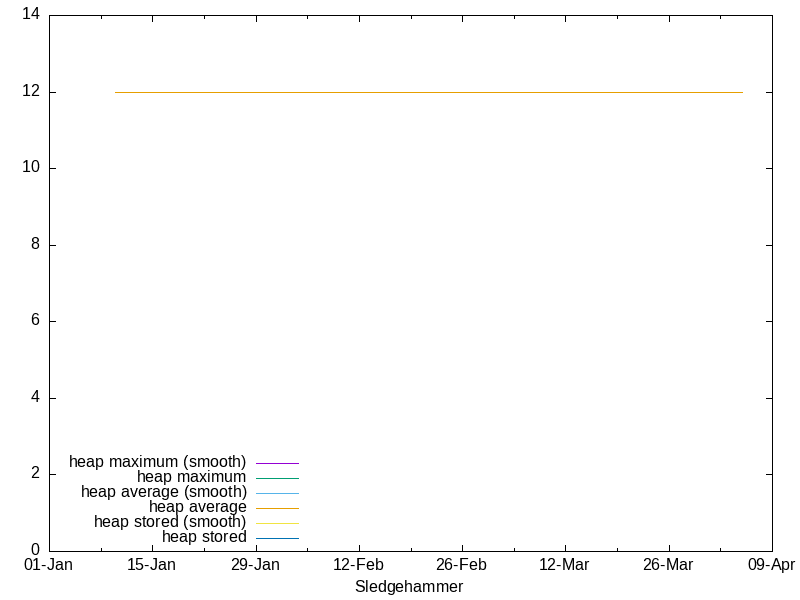Click the '14' y-axis tick label

tap(30, 15)
